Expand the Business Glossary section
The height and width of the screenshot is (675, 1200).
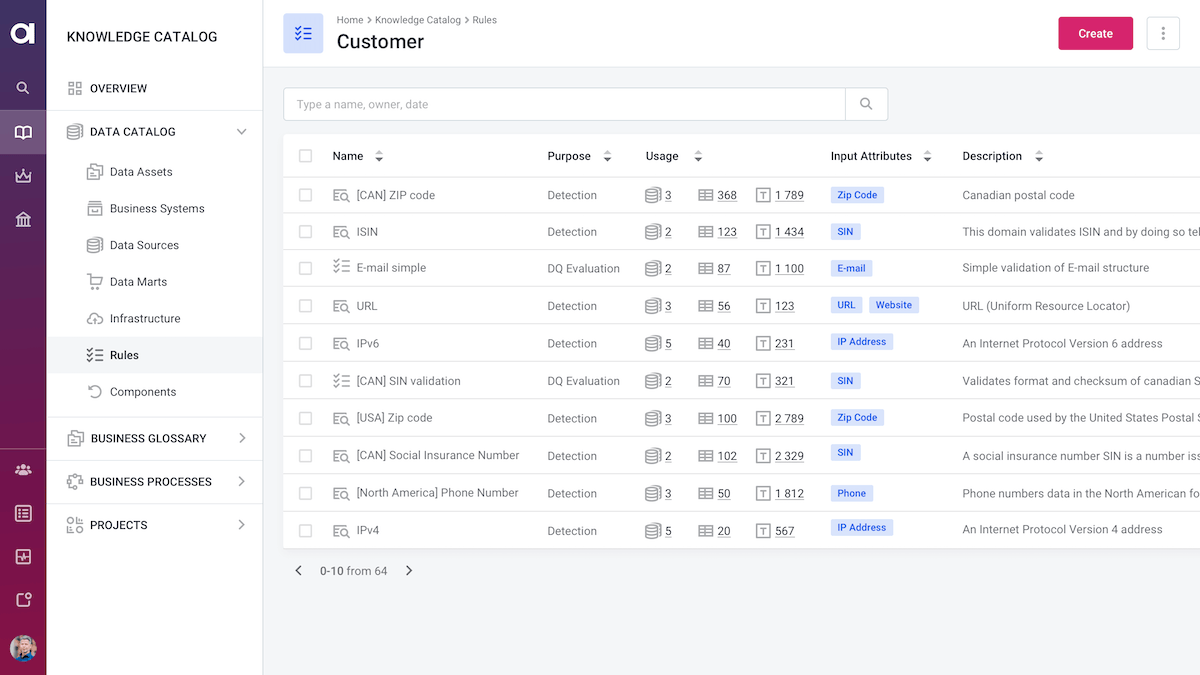(x=241, y=438)
